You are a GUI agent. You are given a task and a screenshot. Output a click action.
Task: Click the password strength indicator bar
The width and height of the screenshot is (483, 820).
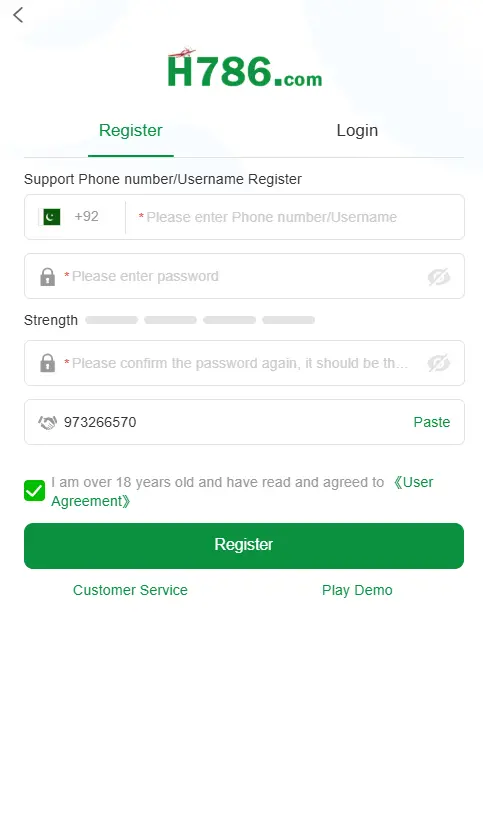pos(200,320)
